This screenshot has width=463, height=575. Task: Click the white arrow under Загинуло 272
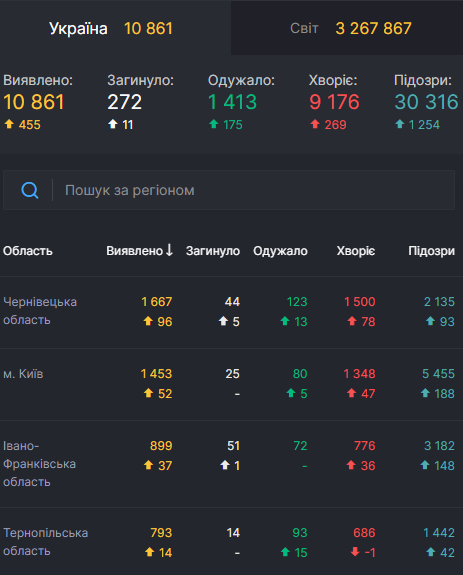pyautogui.click(x=113, y=124)
